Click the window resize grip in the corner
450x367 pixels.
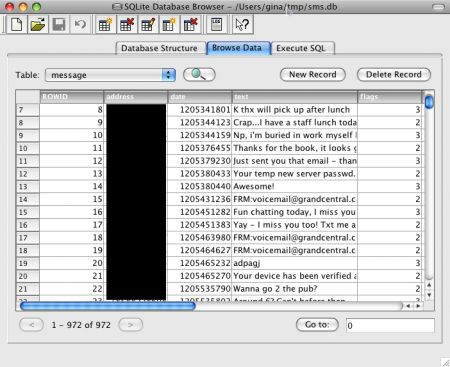tap(445, 362)
